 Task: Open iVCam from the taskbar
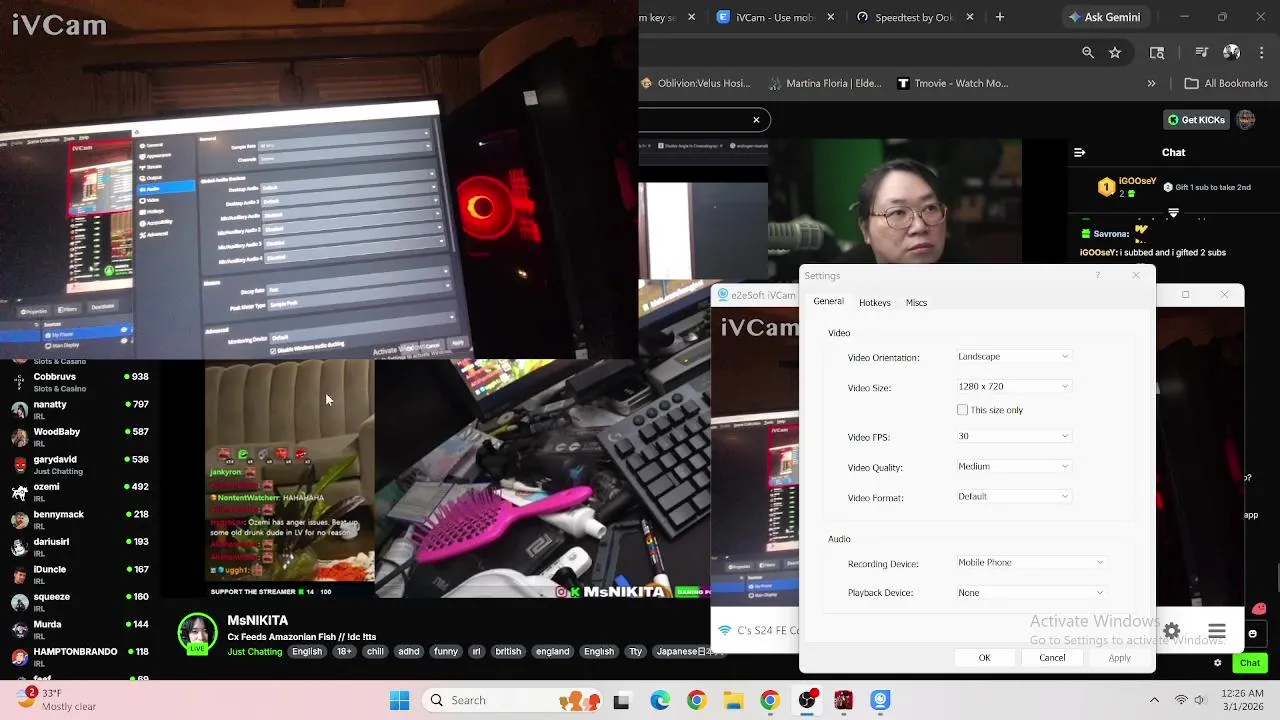coord(880,700)
